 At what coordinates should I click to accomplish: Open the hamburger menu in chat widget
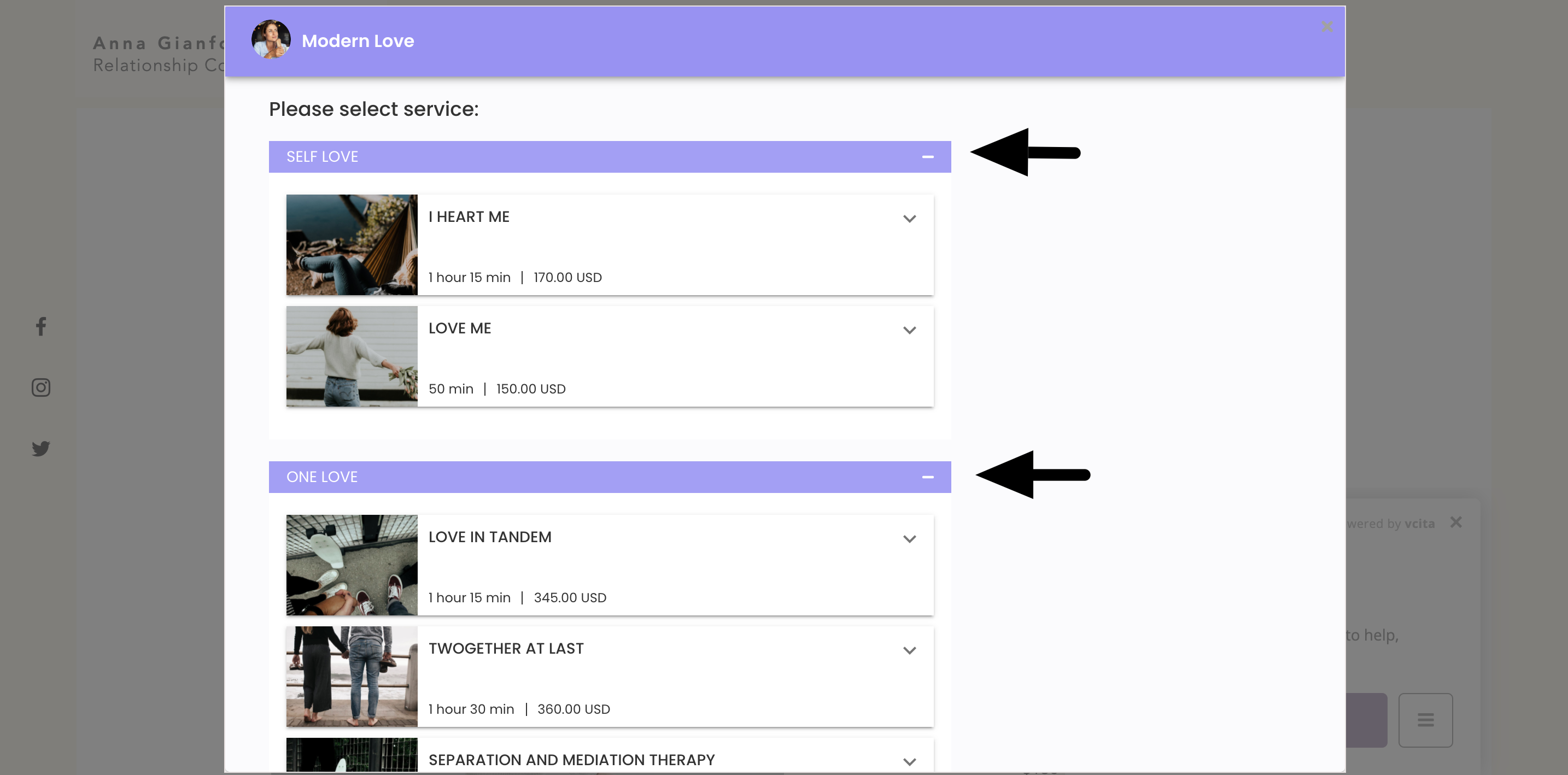click(x=1425, y=720)
